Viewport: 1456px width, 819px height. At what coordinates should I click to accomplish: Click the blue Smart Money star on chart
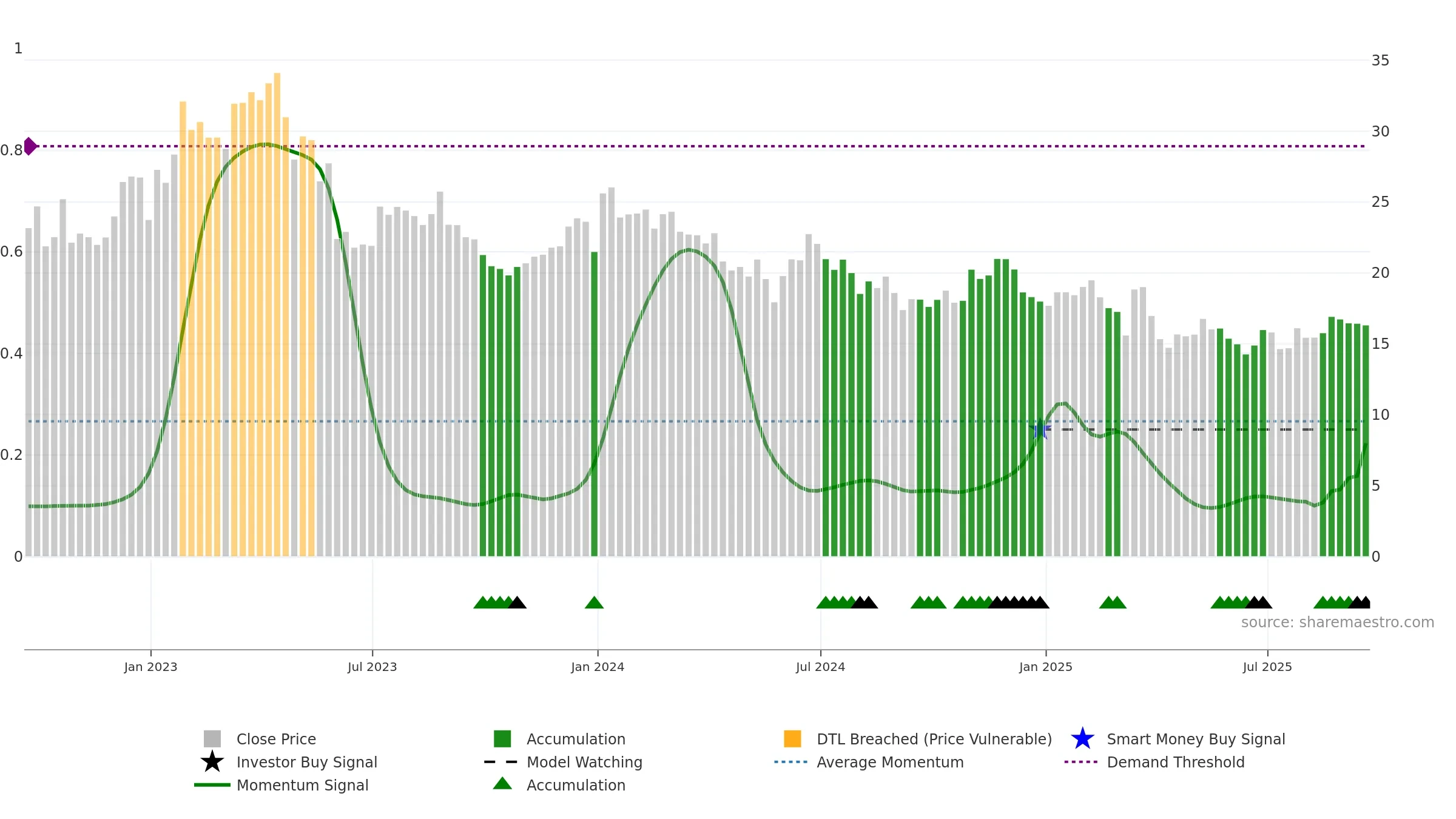[1040, 430]
